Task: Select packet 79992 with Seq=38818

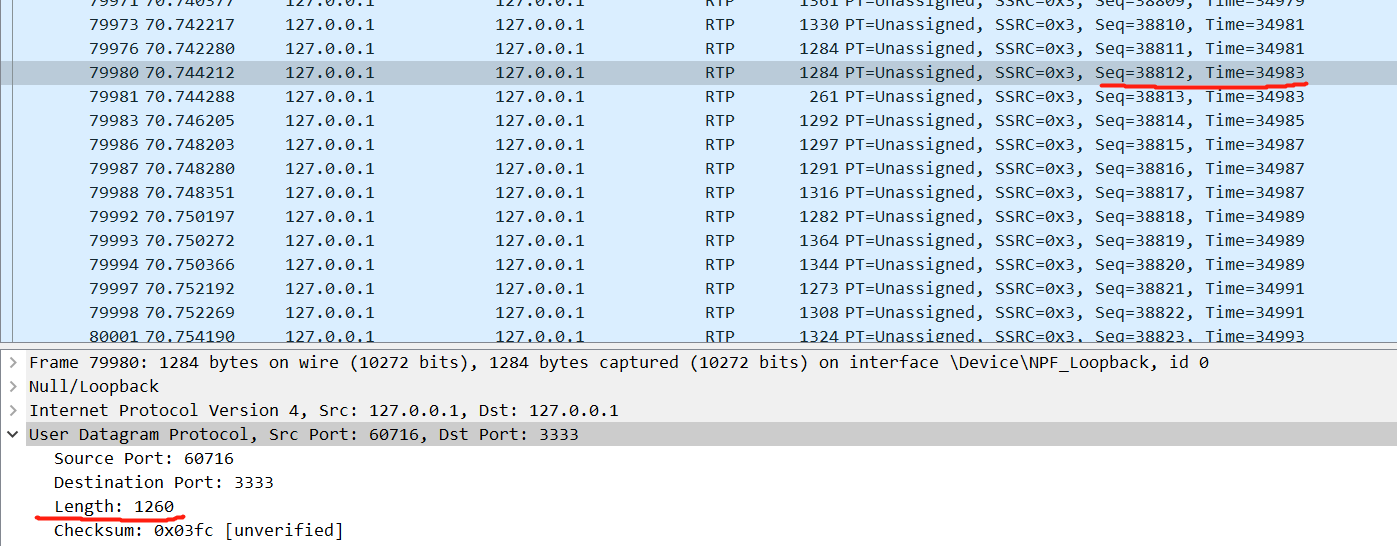Action: tap(698, 216)
